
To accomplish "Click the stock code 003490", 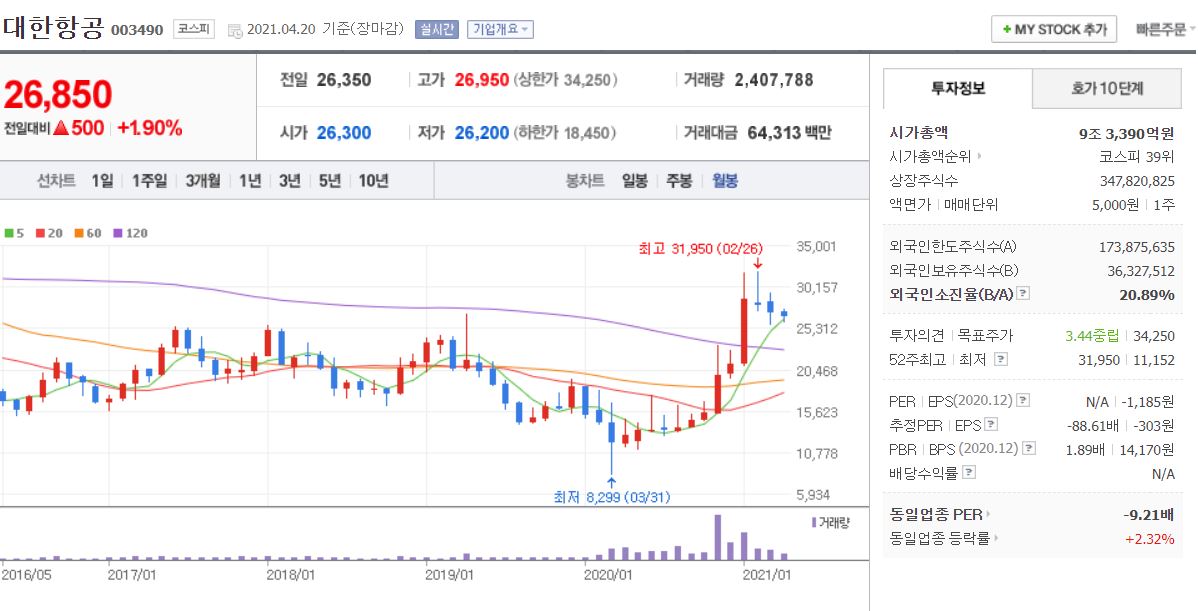I will click(x=138, y=31).
